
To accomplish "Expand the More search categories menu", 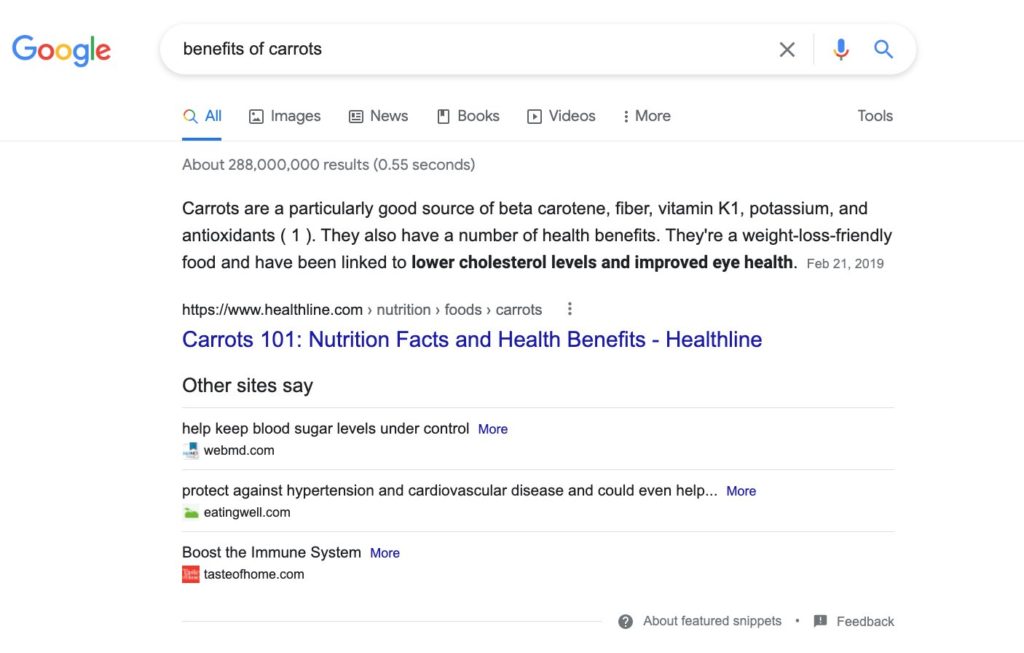I will (x=647, y=116).
